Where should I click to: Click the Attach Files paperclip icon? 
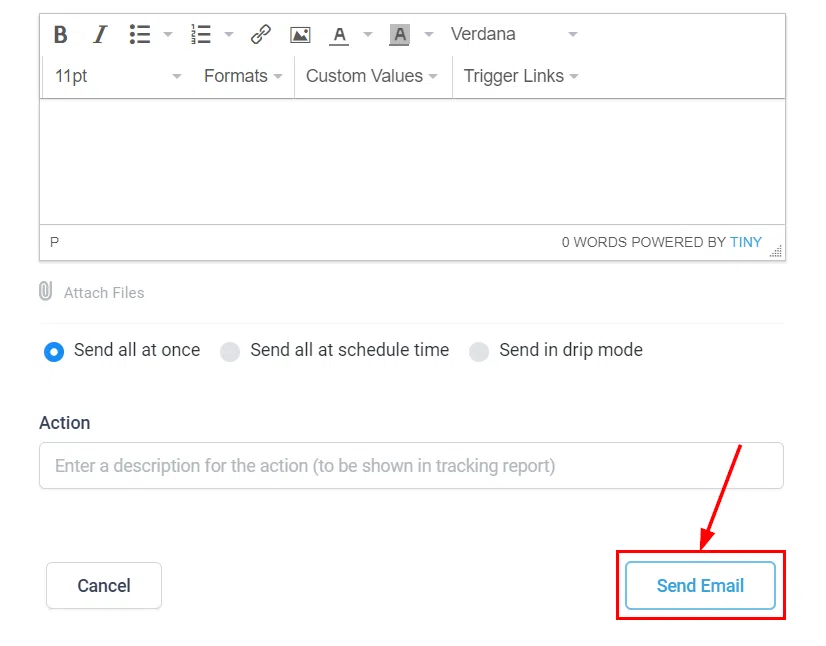click(x=45, y=292)
